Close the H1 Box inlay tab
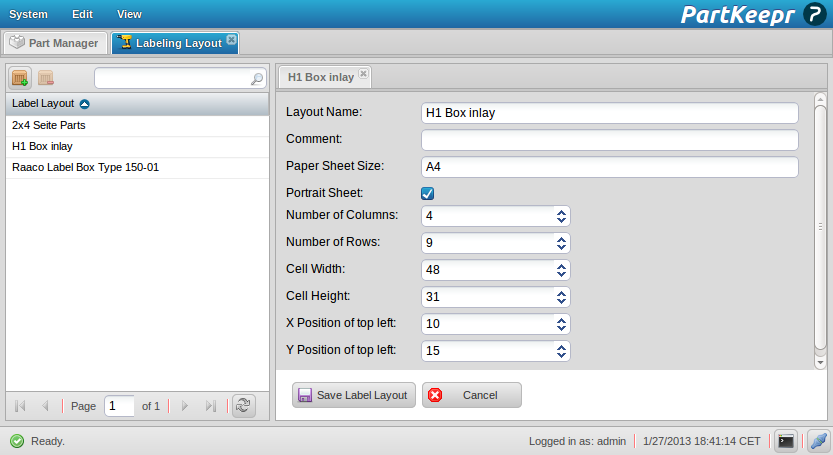This screenshot has height=455, width=833. click(363, 73)
